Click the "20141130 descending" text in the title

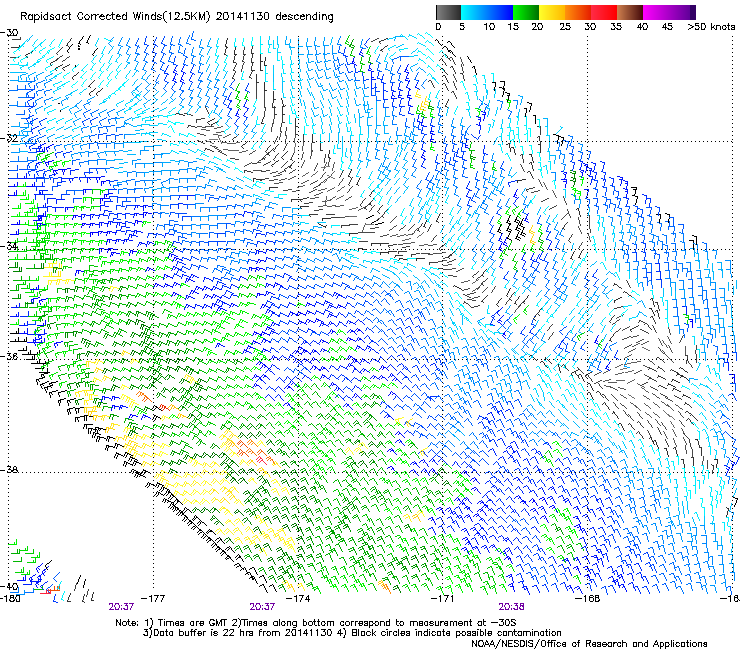(275, 17)
